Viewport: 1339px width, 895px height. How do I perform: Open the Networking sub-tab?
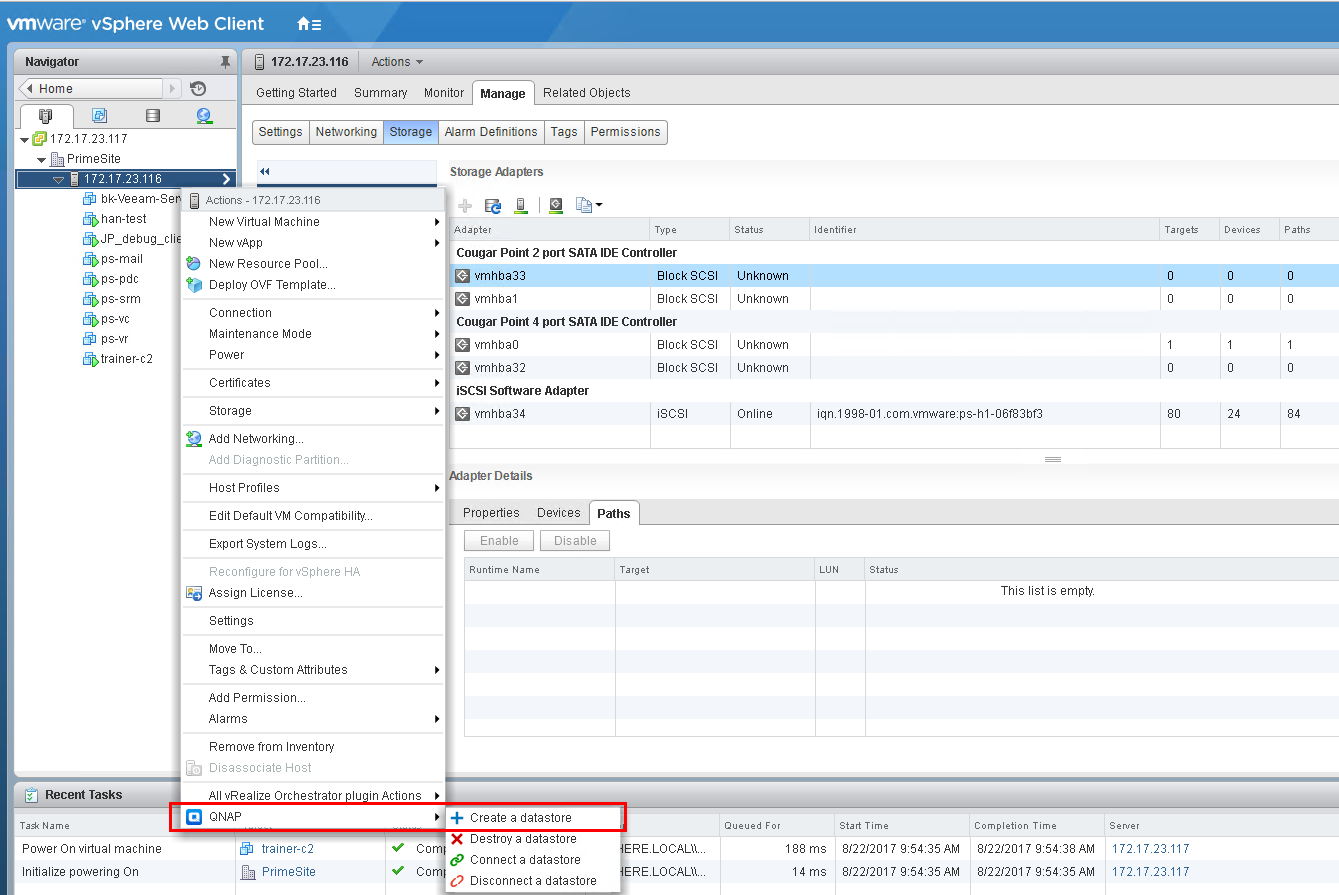pyautogui.click(x=346, y=132)
